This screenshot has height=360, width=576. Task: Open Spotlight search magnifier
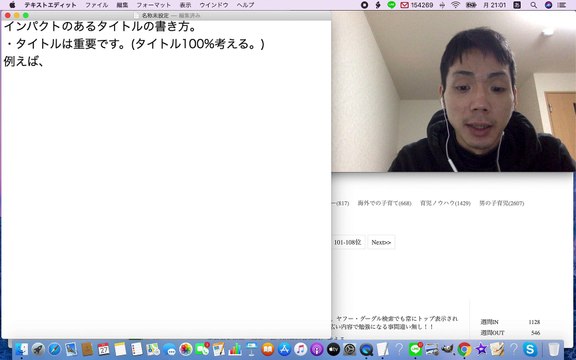(534, 5)
